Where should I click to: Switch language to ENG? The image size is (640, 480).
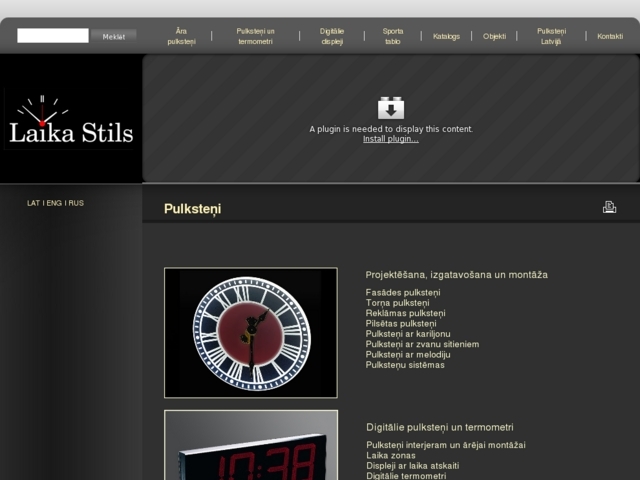[54, 203]
